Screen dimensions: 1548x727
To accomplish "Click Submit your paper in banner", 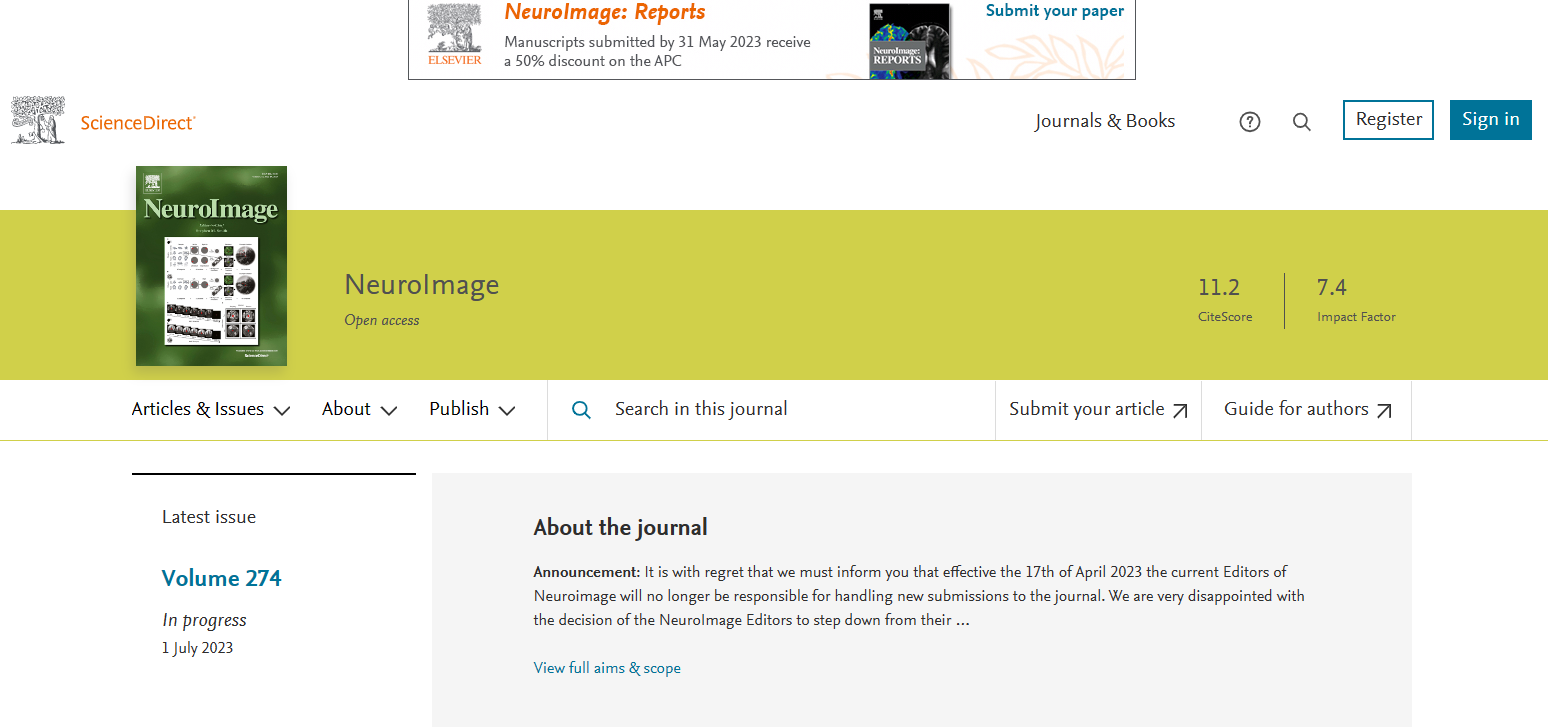I will [1055, 11].
